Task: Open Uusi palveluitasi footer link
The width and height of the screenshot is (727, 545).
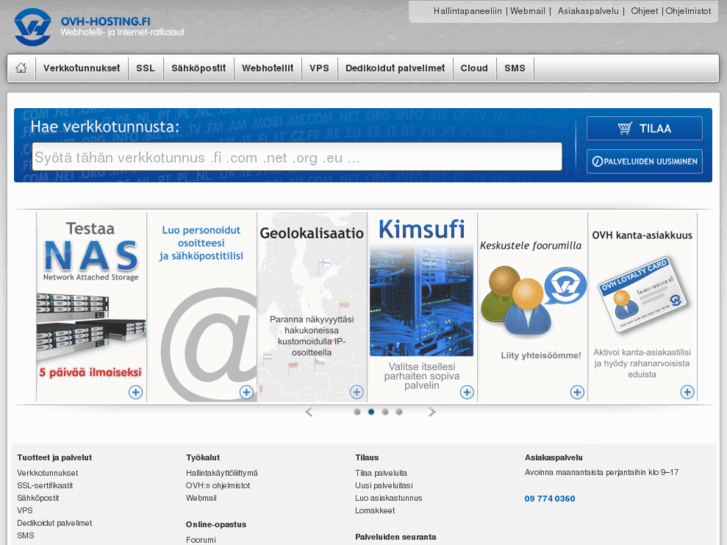Action: point(384,486)
